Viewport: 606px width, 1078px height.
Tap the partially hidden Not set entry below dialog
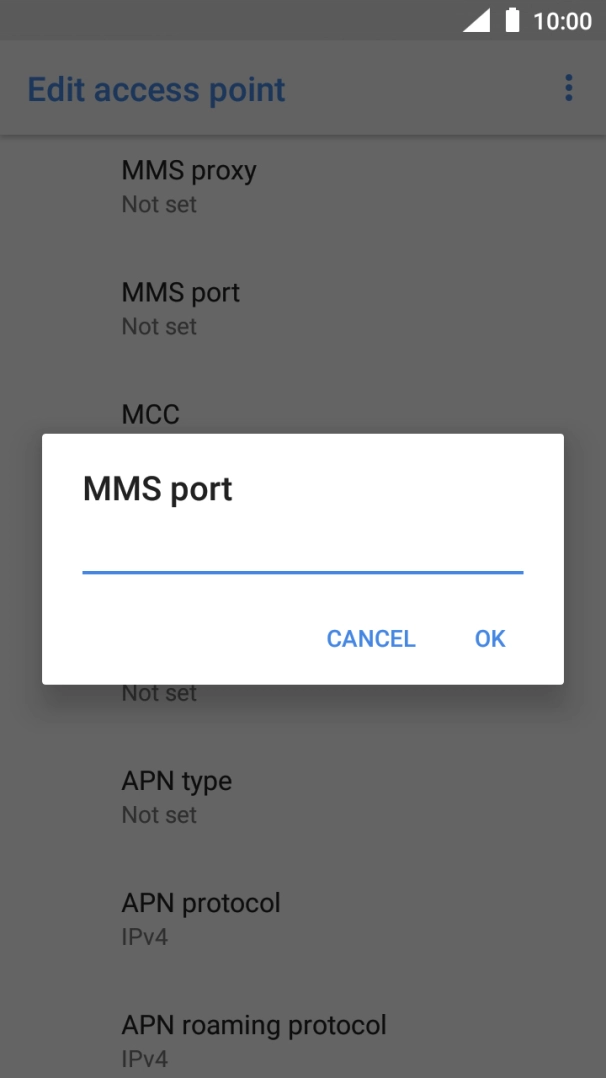160,693
